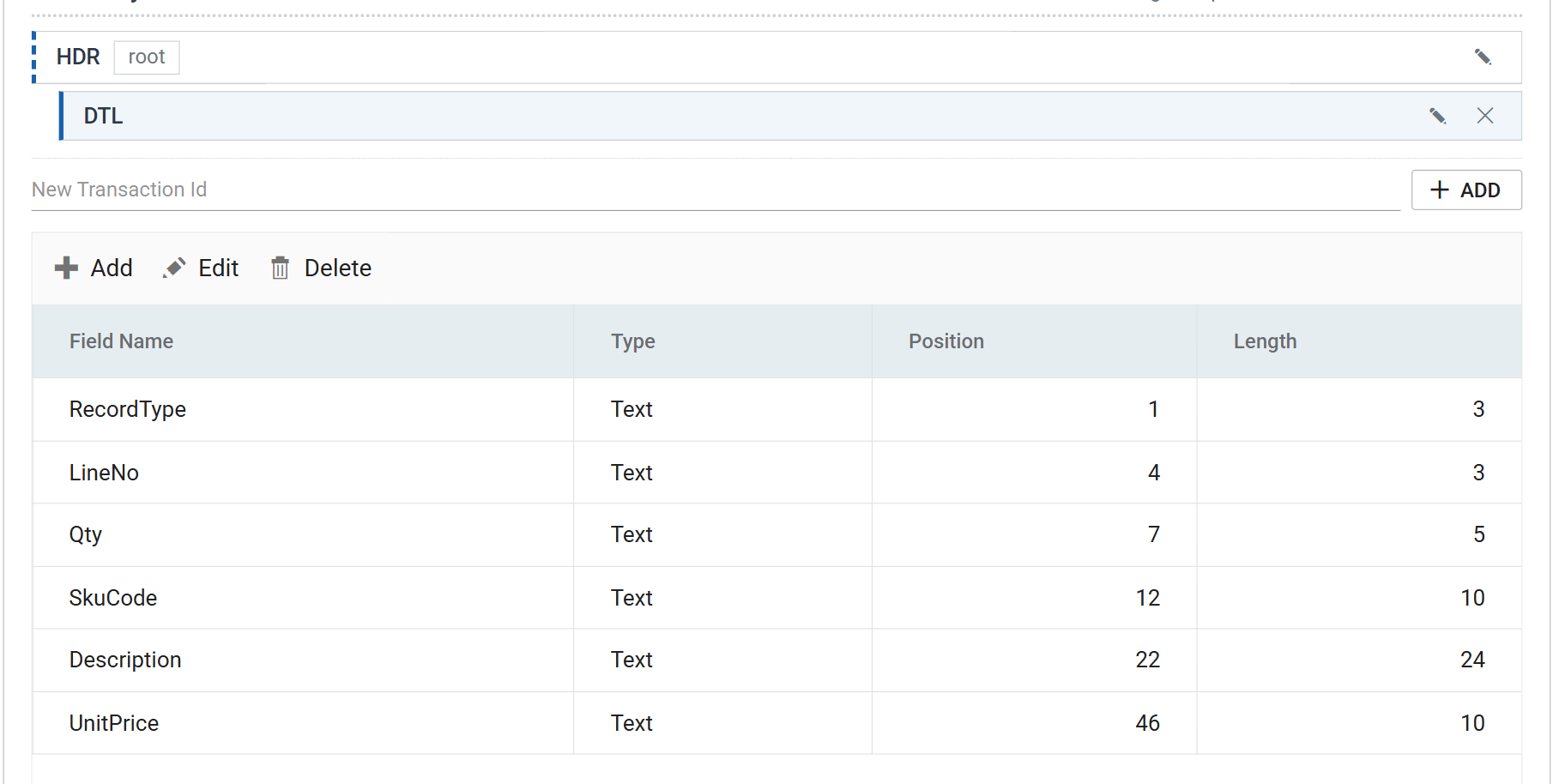Click Position value 7 for Qty
Viewport: 1553px width, 784px height.
(x=1154, y=534)
